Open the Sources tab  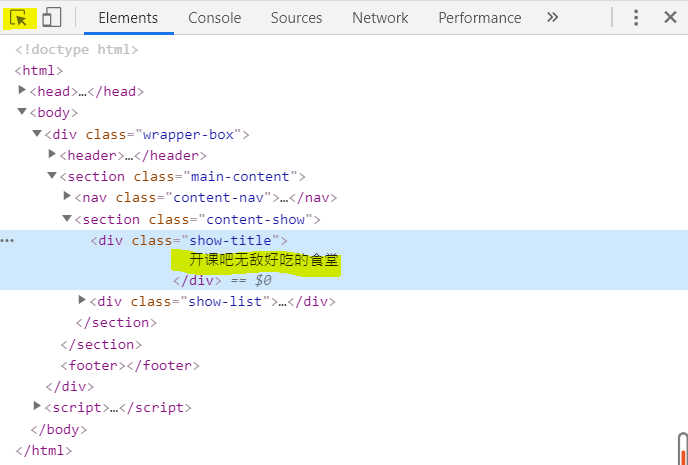coord(296,18)
